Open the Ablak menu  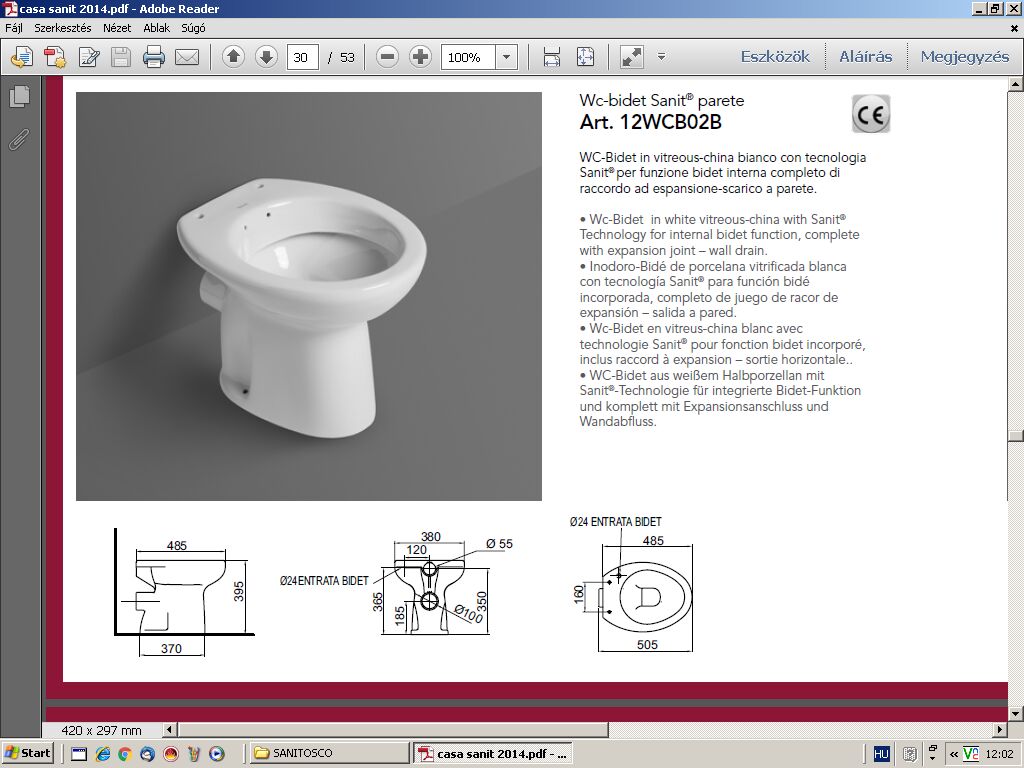(156, 28)
